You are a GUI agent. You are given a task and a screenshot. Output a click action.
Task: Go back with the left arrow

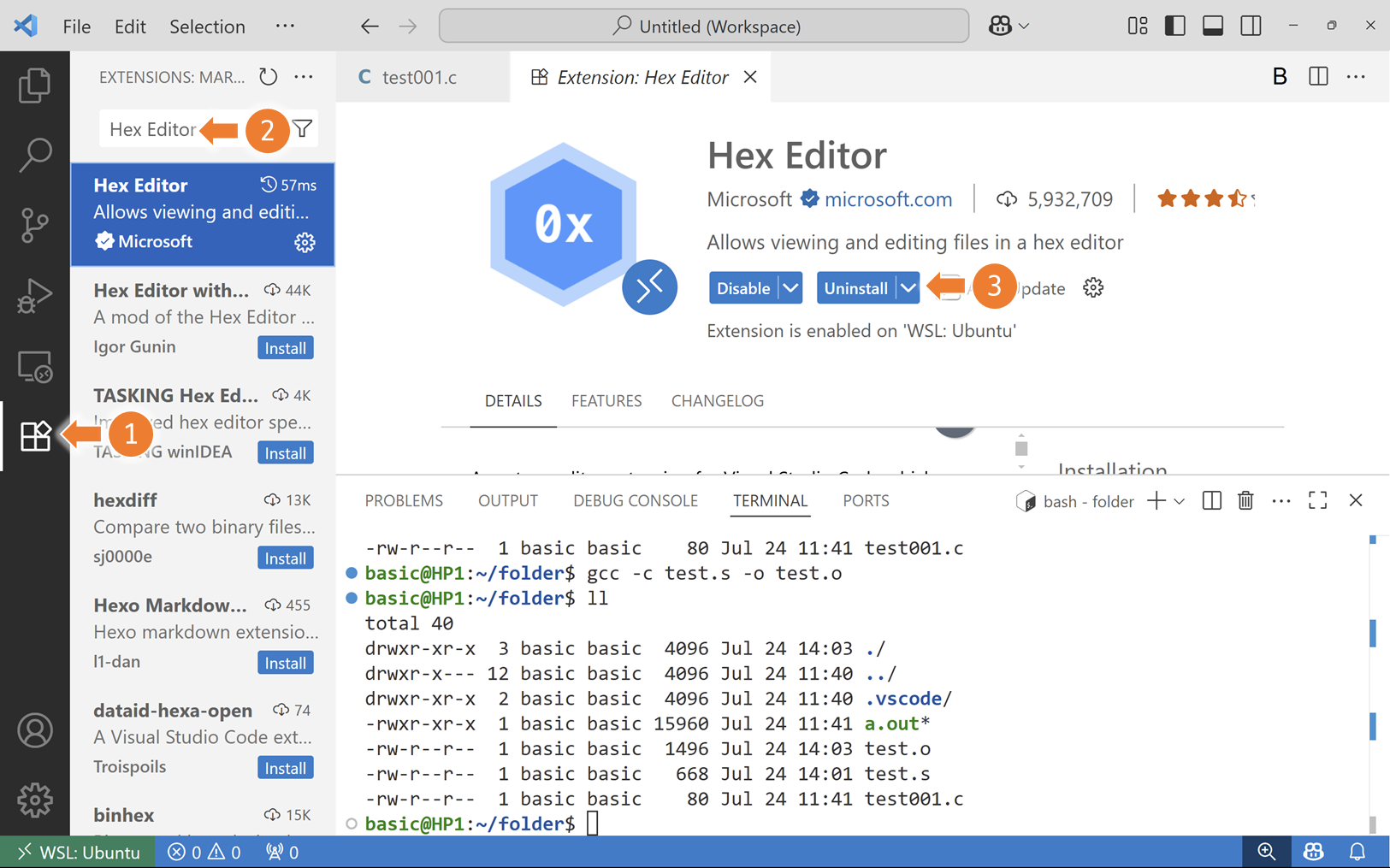370,27
